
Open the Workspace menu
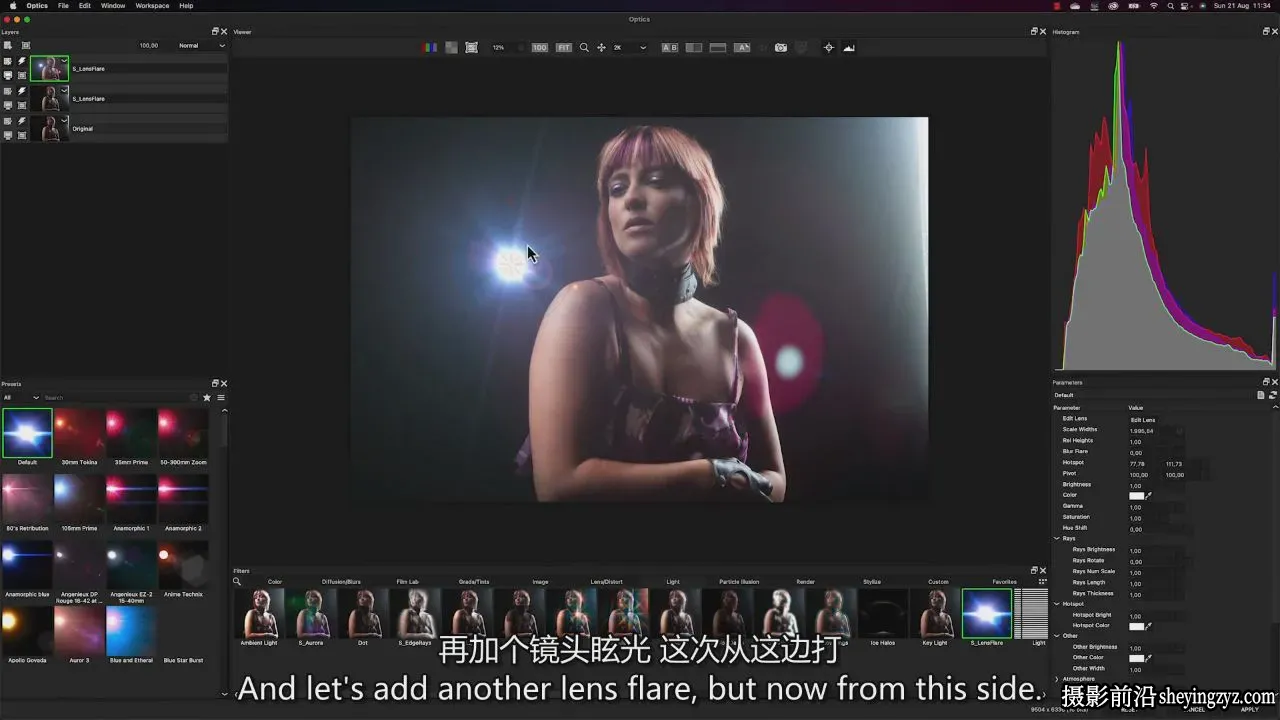152,6
